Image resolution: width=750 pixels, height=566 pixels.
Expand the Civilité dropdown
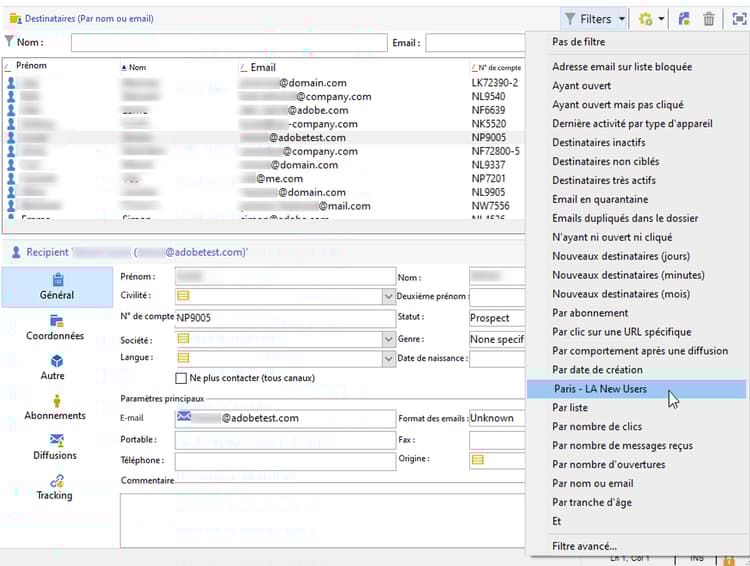(x=388, y=296)
